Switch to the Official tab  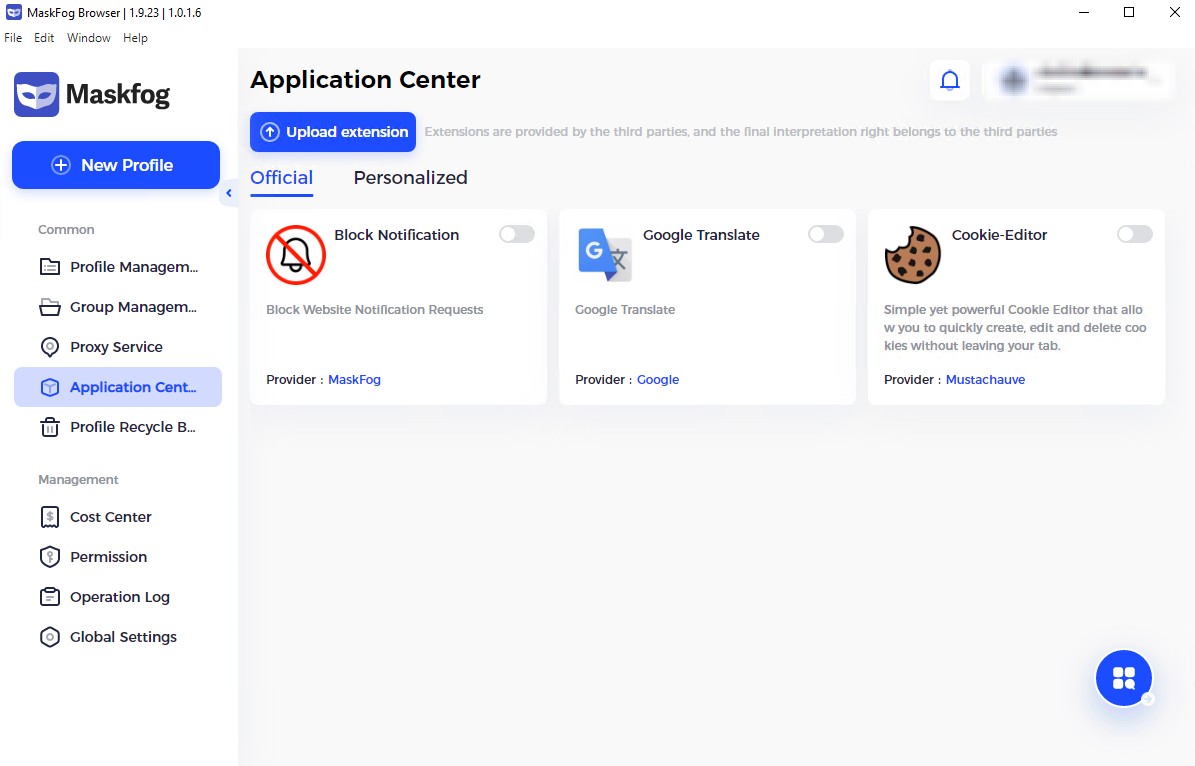click(x=282, y=178)
